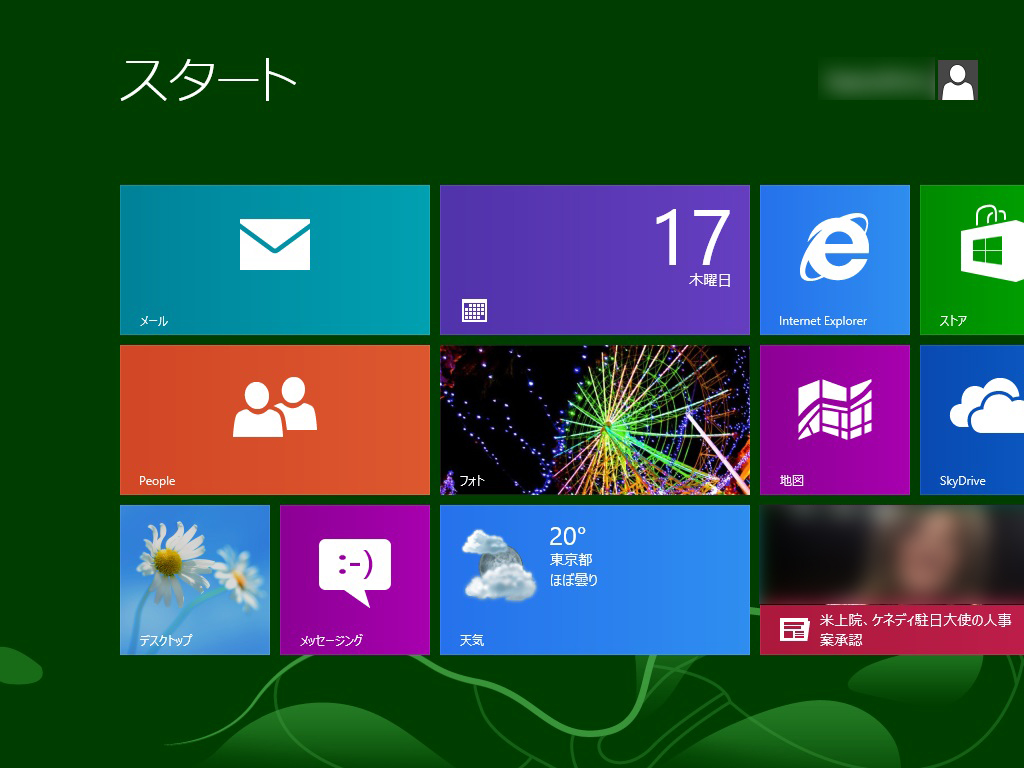The height and width of the screenshot is (768, 1024).
Task: Click the weather cloud and moon icon
Action: tap(500, 566)
